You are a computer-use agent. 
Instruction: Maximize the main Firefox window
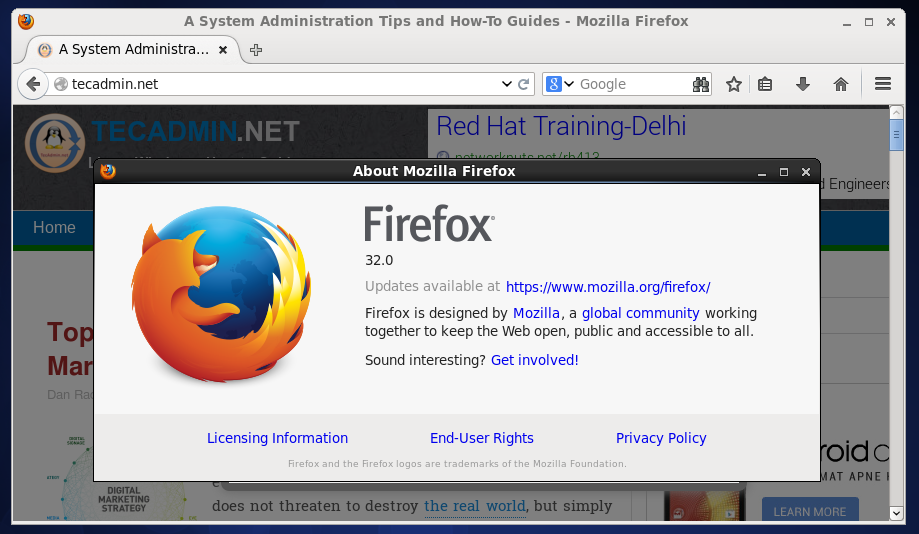tap(869, 22)
